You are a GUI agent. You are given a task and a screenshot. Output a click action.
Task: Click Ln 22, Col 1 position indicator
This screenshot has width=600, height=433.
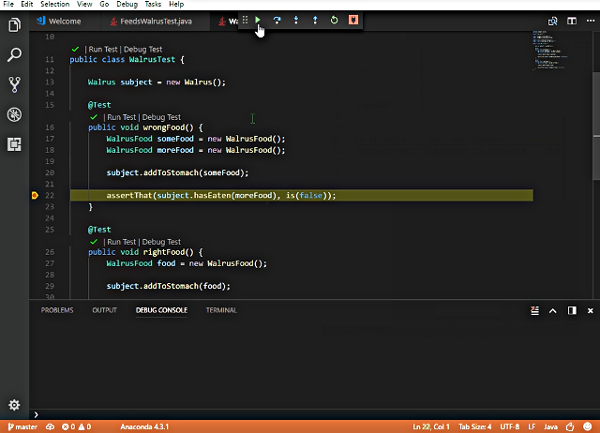[x=431, y=426]
